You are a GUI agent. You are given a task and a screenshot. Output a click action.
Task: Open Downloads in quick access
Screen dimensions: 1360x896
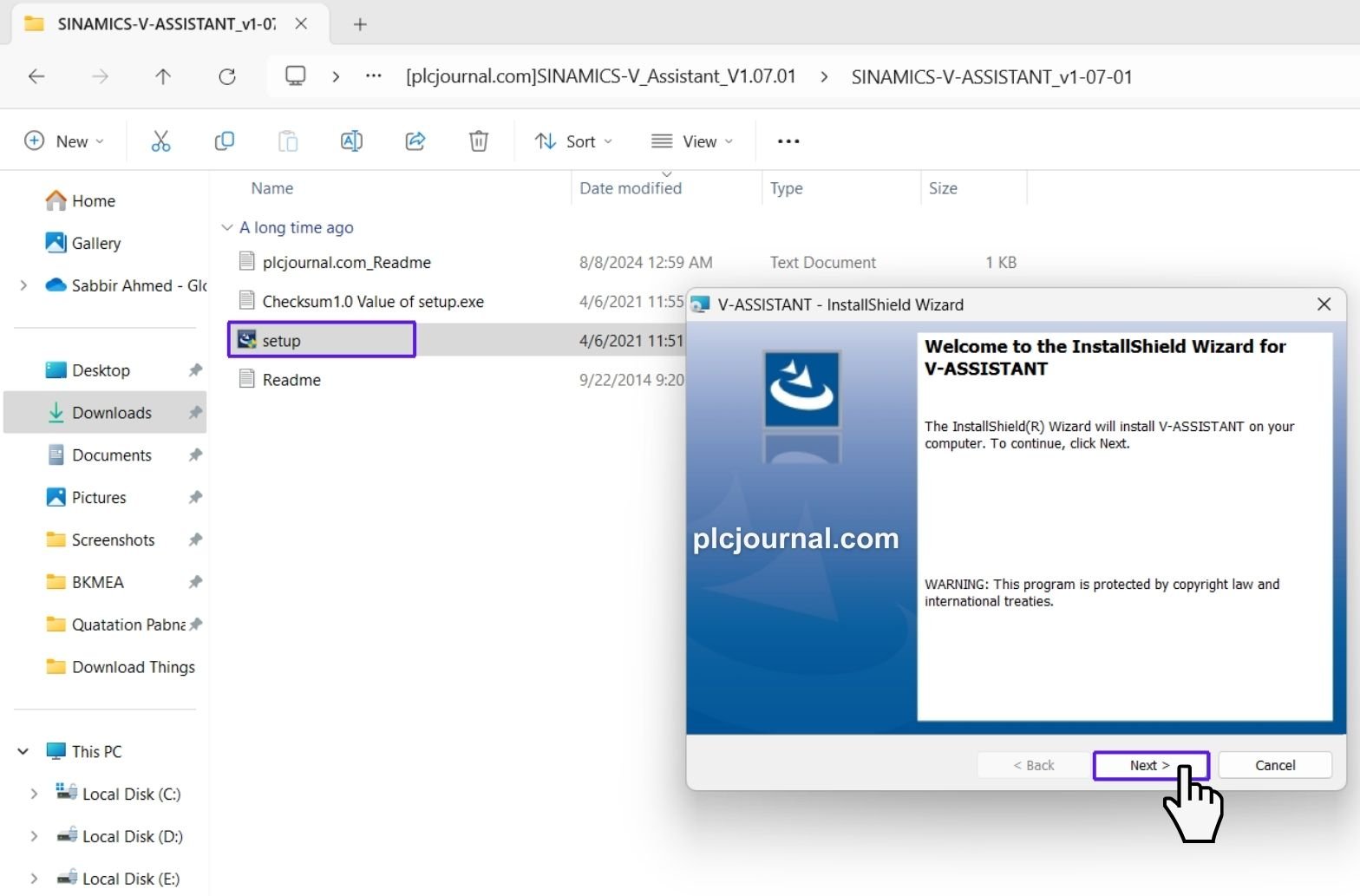[x=111, y=413]
